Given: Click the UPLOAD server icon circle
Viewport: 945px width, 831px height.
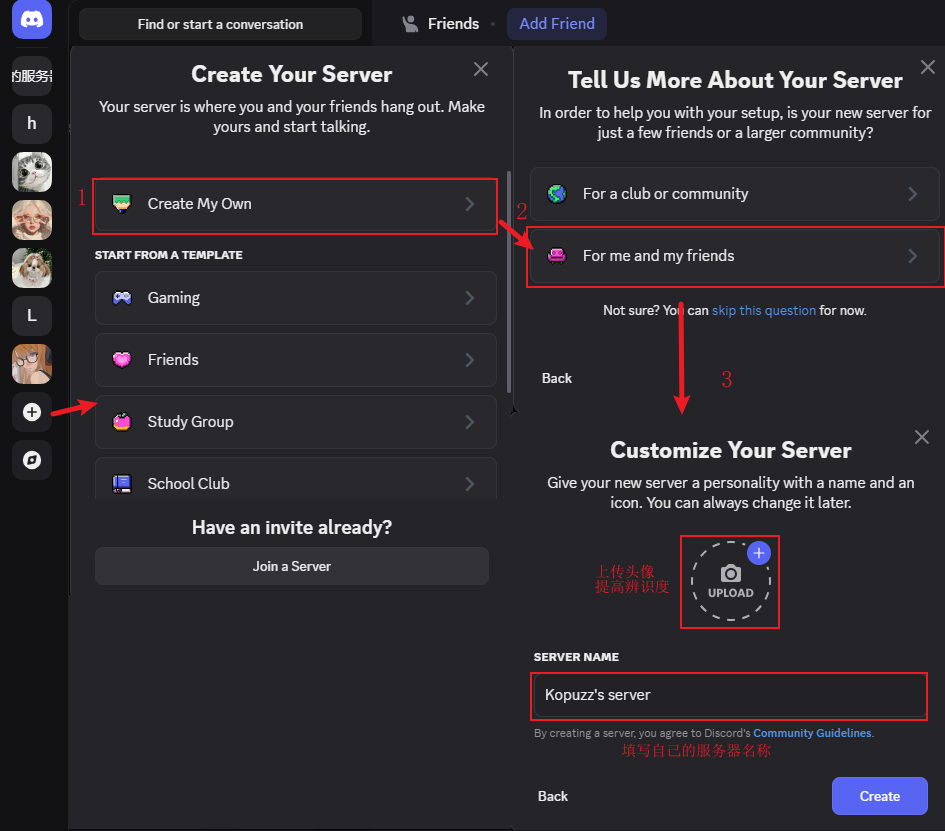Looking at the screenshot, I should [730, 582].
